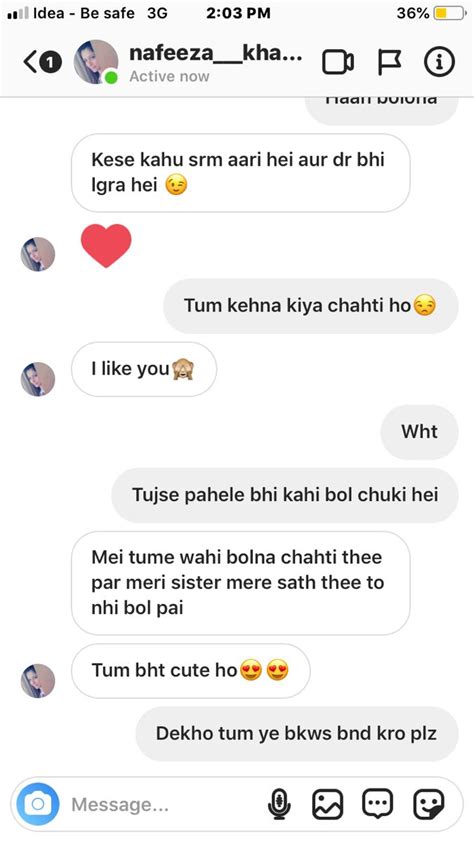The width and height of the screenshot is (474, 842).
Task: Tap the red heart message
Action: (106, 245)
